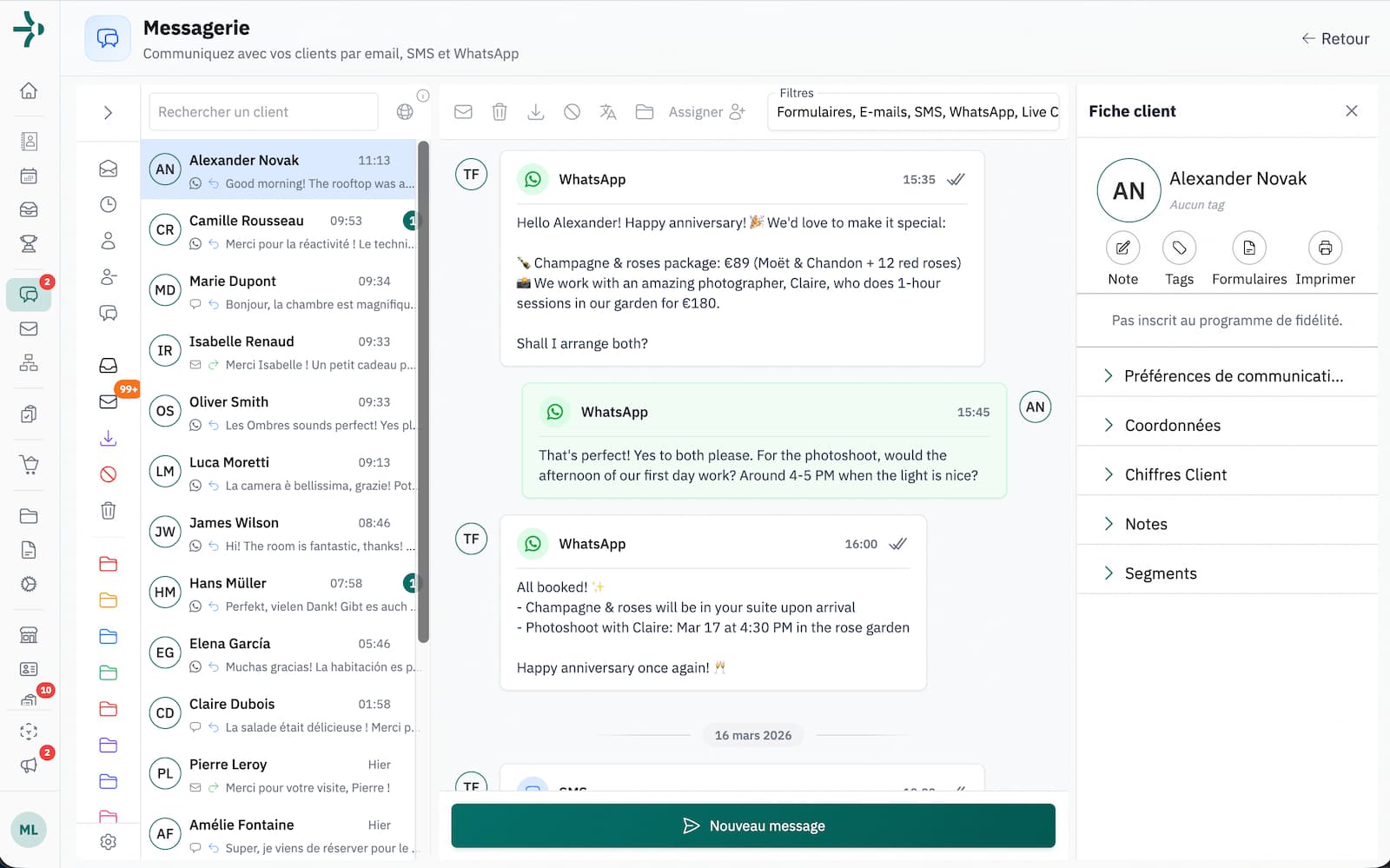Expand the Préférences de communication section
The image size is (1390, 868).
1227,376
